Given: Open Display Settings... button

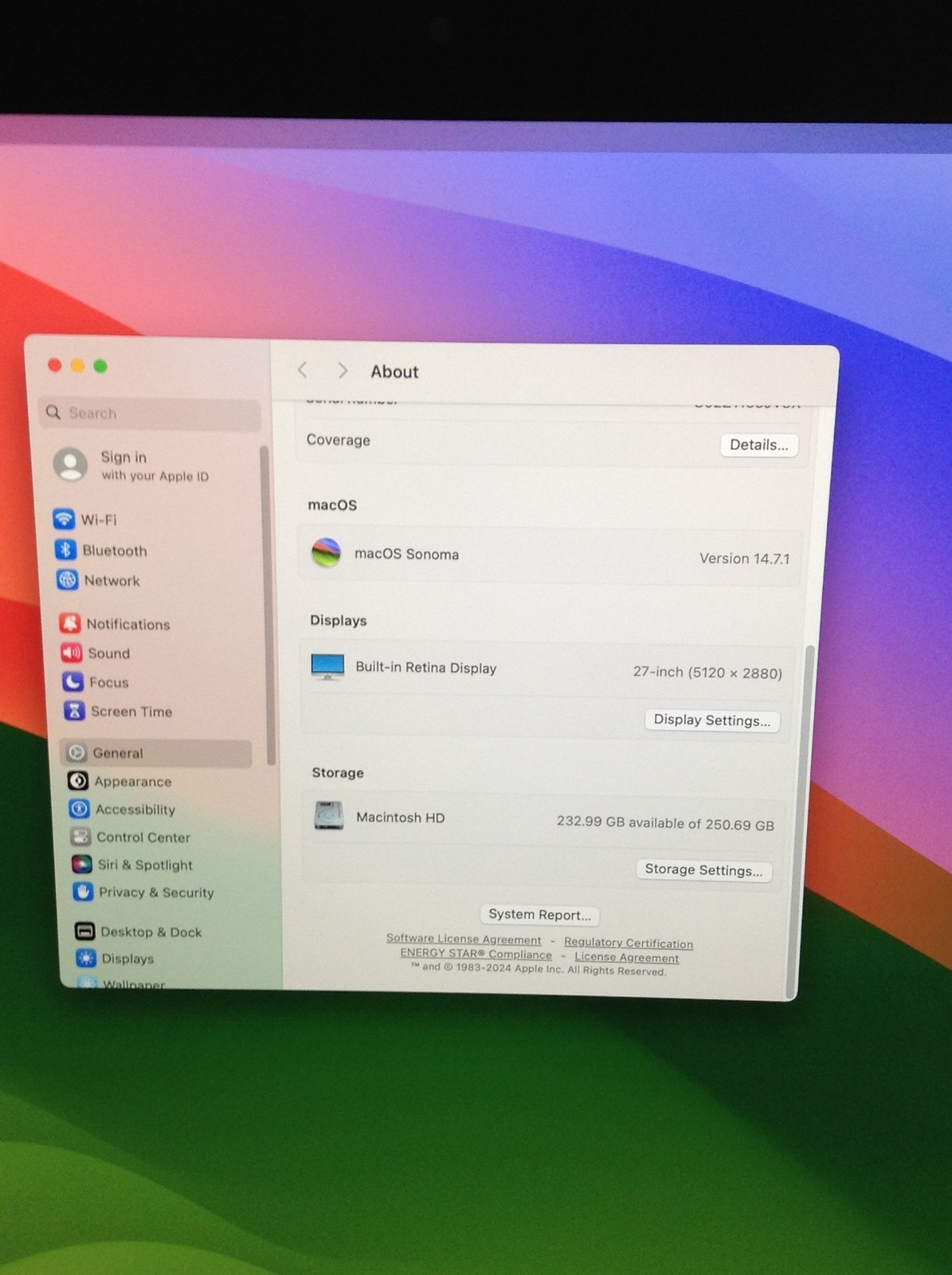Looking at the screenshot, I should 712,720.
